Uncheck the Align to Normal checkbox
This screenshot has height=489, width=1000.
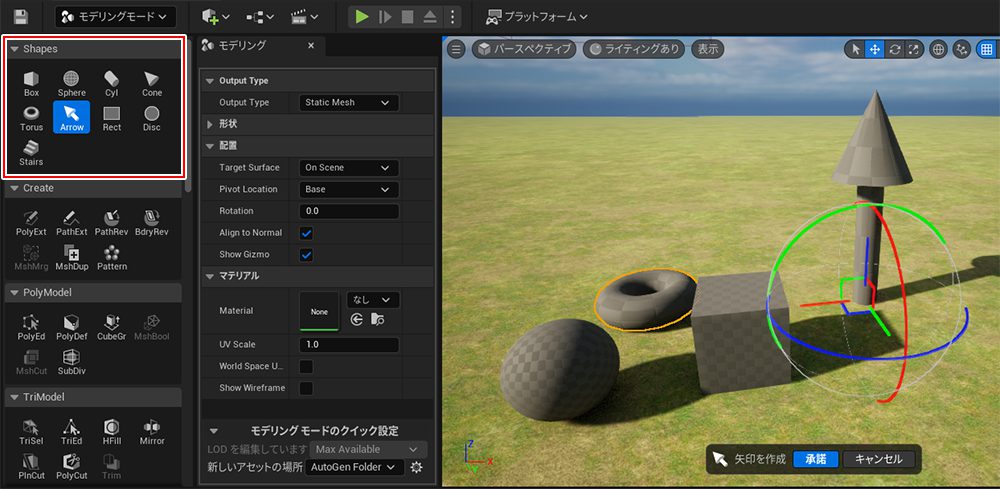tap(307, 233)
